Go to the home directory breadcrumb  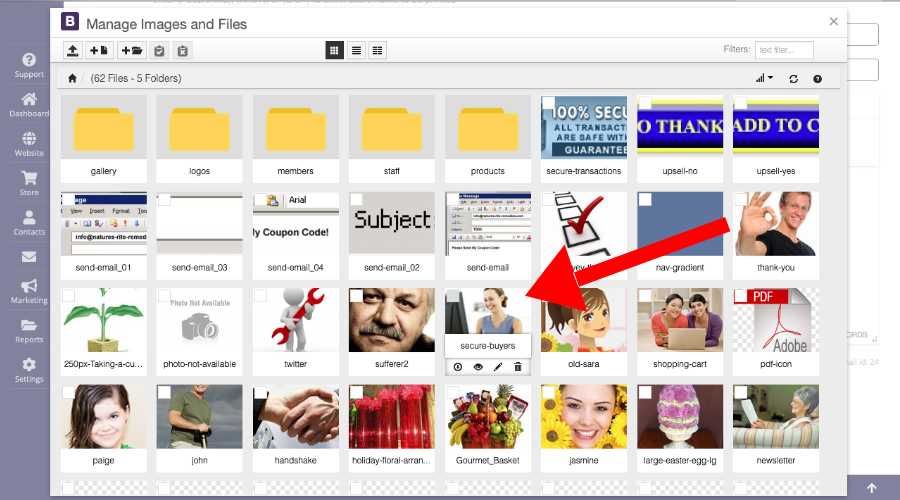[x=72, y=78]
